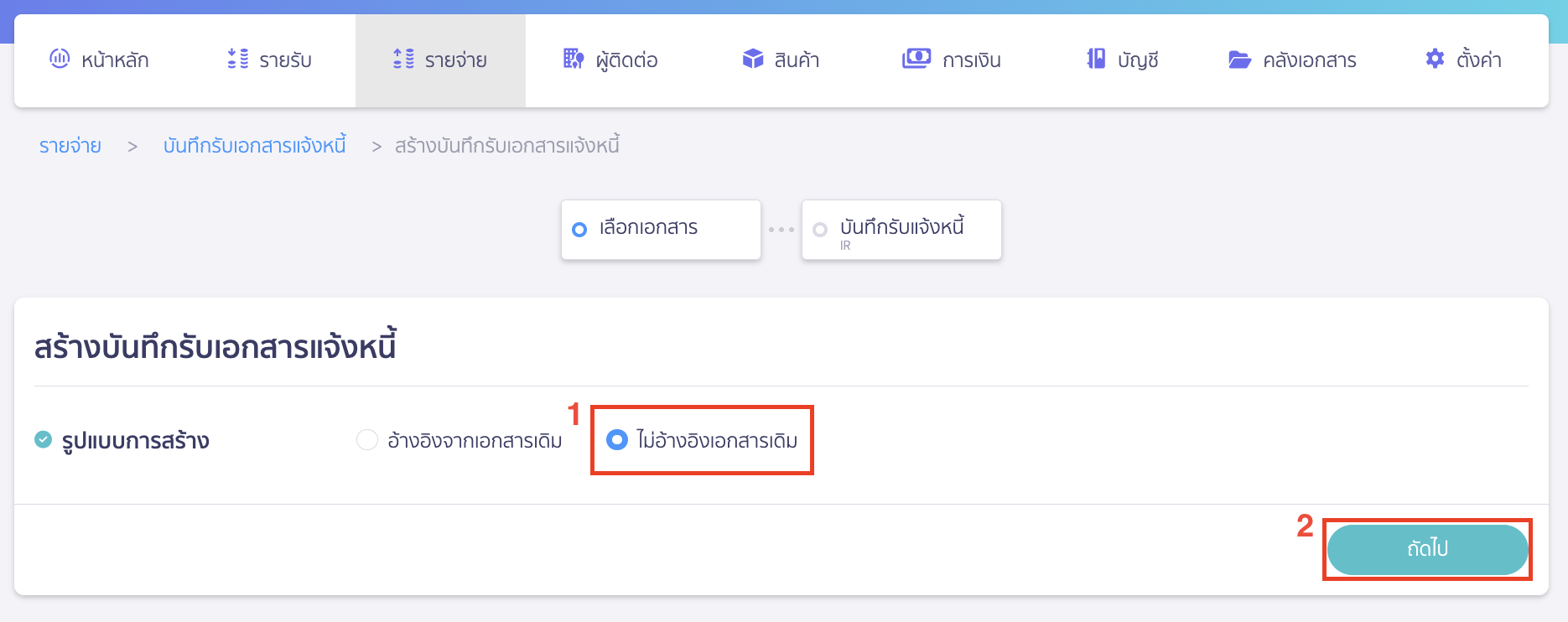Click the บันทึกรับแจ้งหนี้ IR step radio
Image resolution: width=1568 pixels, height=622 pixels.
point(819,230)
